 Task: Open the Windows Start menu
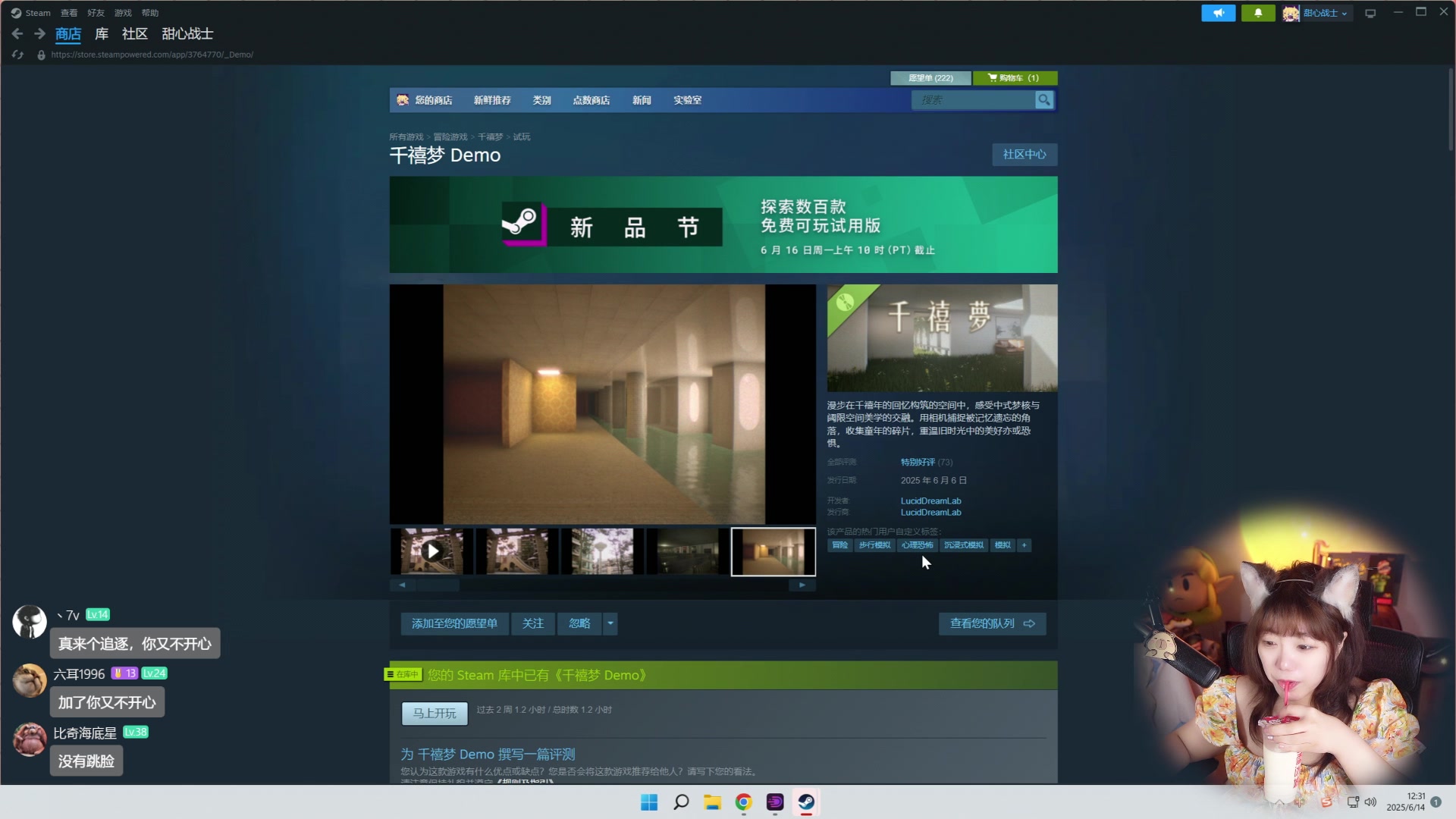coord(649,802)
